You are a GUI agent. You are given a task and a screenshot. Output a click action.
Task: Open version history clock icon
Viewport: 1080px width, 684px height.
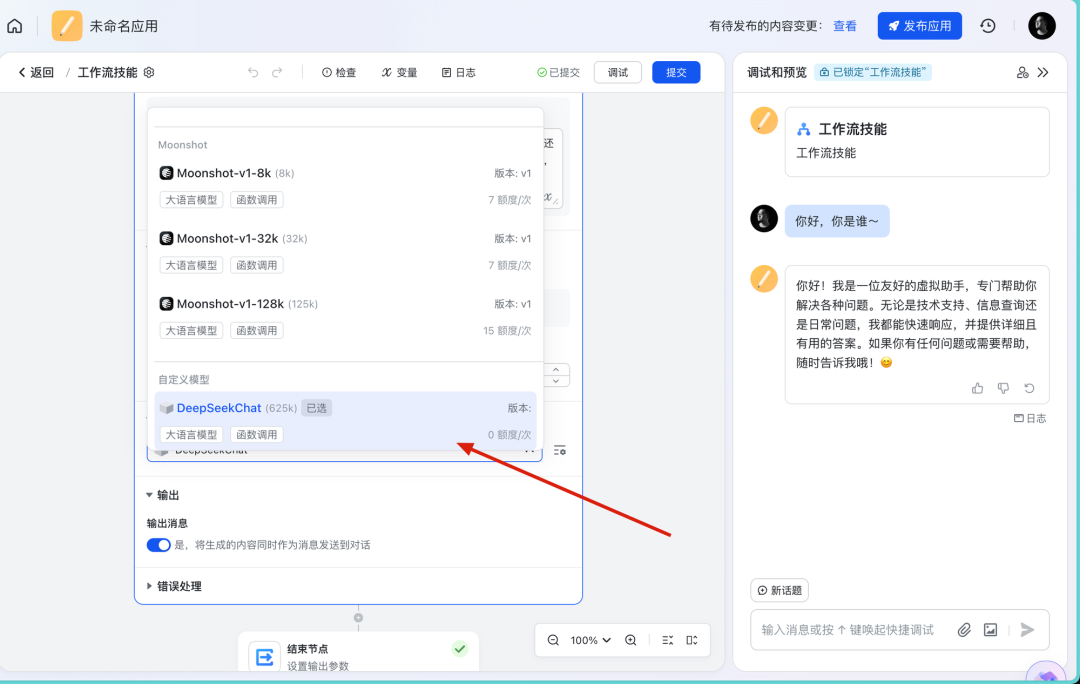(988, 26)
